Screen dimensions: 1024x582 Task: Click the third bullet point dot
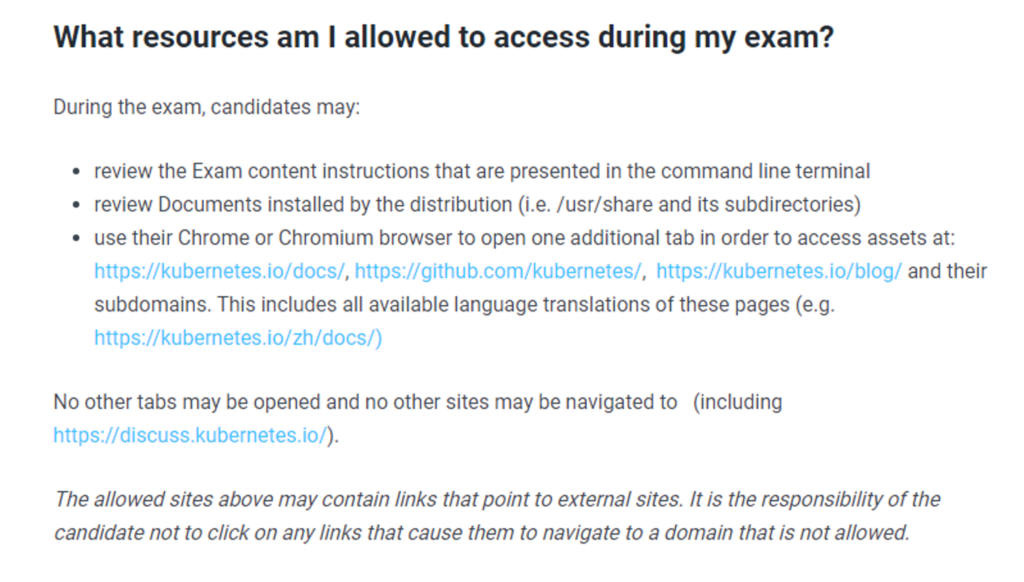78,239
